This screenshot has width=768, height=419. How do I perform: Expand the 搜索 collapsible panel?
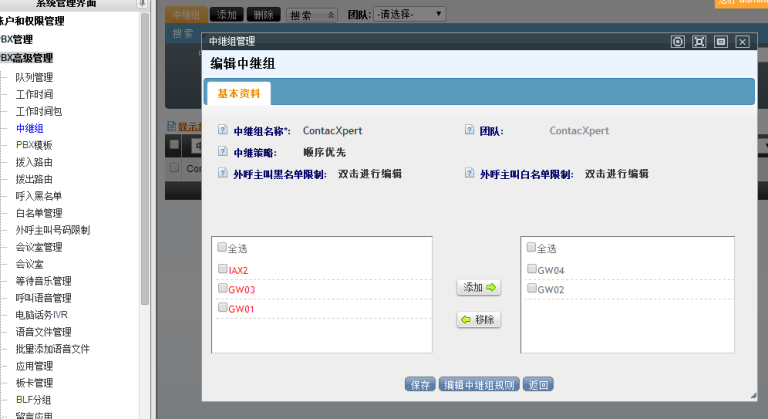313,14
